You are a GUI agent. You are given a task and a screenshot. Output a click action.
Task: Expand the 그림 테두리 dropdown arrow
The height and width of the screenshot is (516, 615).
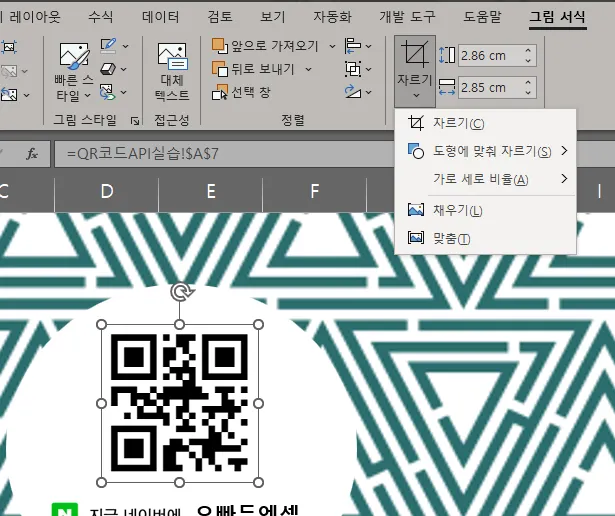pos(126,46)
